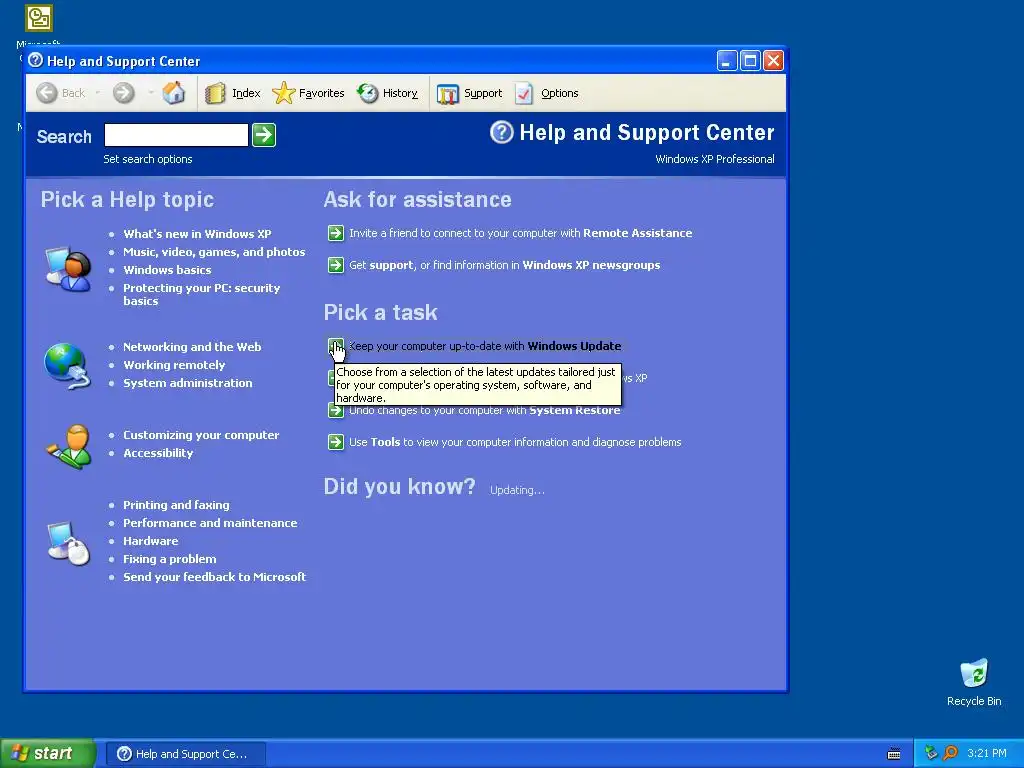The width and height of the screenshot is (1024, 768).
Task: Click the System Restore green arrow
Action: [x=336, y=411]
